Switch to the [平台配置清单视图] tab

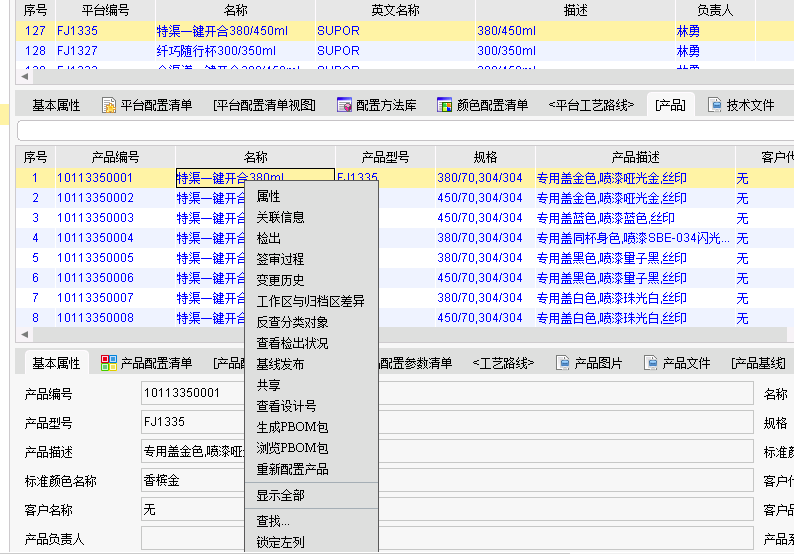click(x=264, y=105)
